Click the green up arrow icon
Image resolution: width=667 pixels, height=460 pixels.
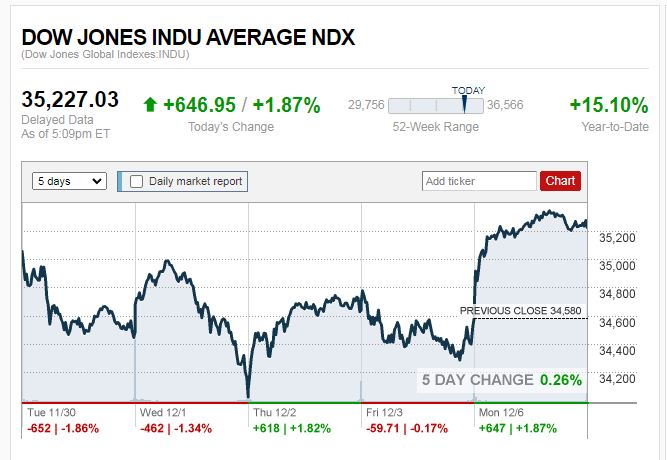(150, 104)
